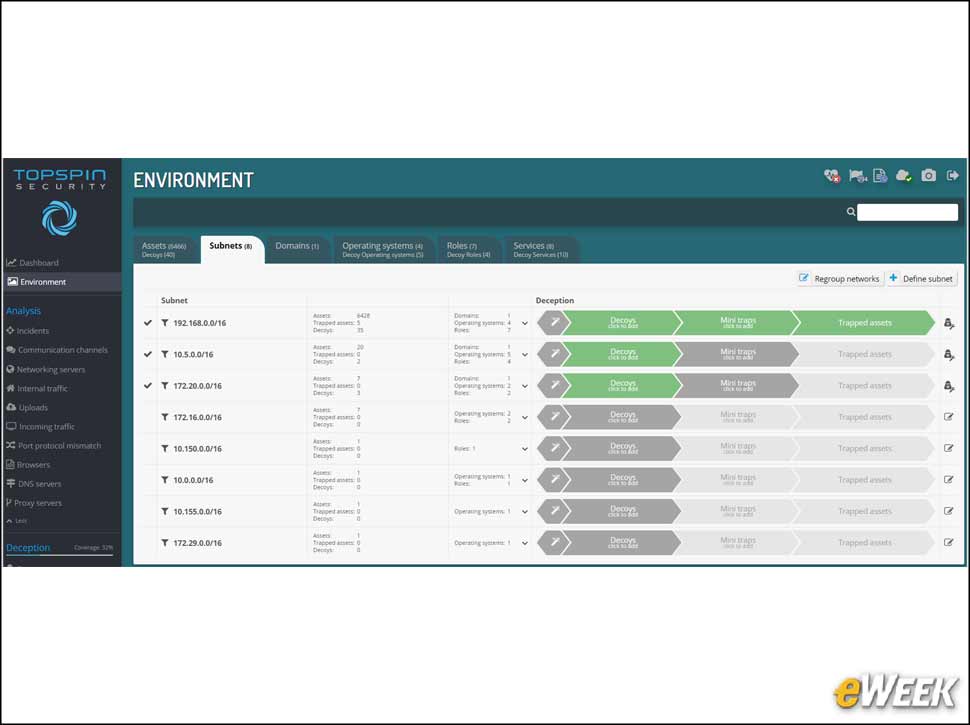The image size is (970, 725).
Task: Click the search magnifier icon
Action: pos(851,212)
